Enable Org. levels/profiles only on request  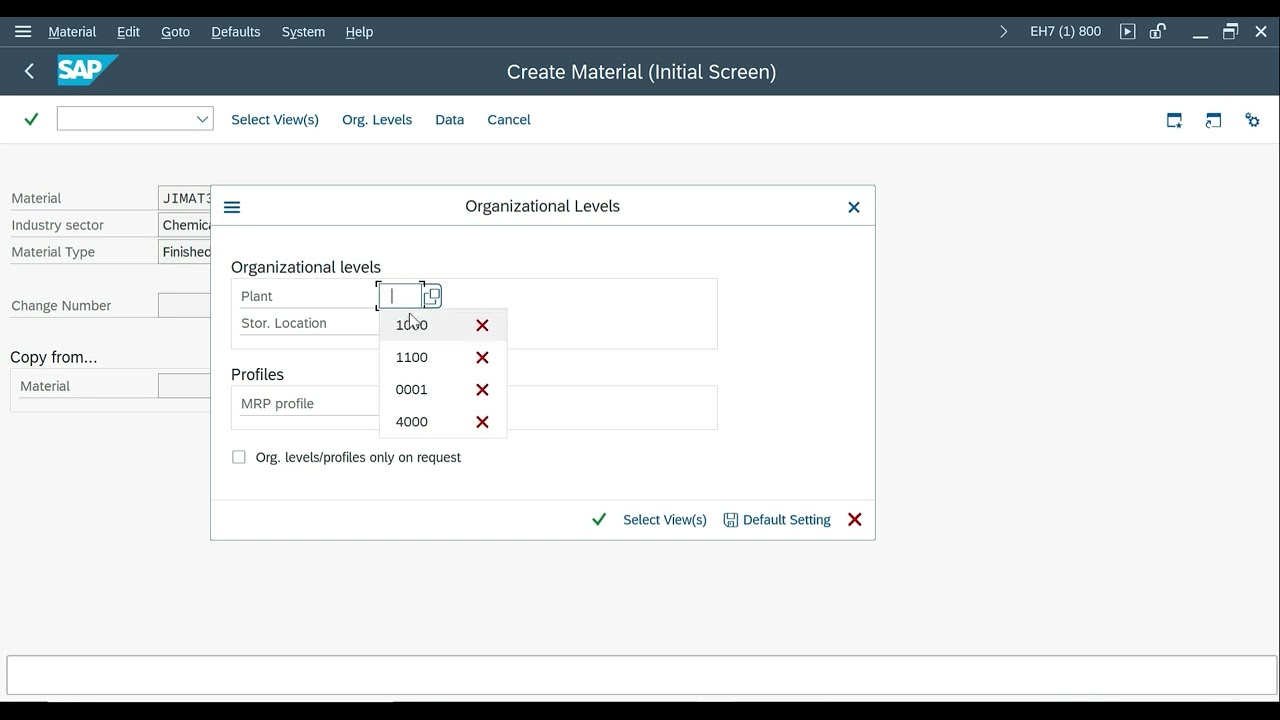point(239,457)
